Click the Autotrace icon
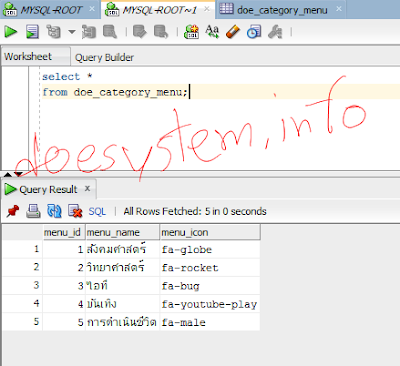 pyautogui.click(x=89, y=32)
